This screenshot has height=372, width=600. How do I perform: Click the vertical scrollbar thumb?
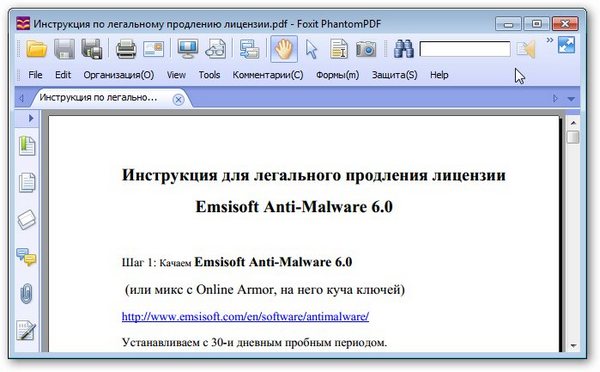pos(573,137)
